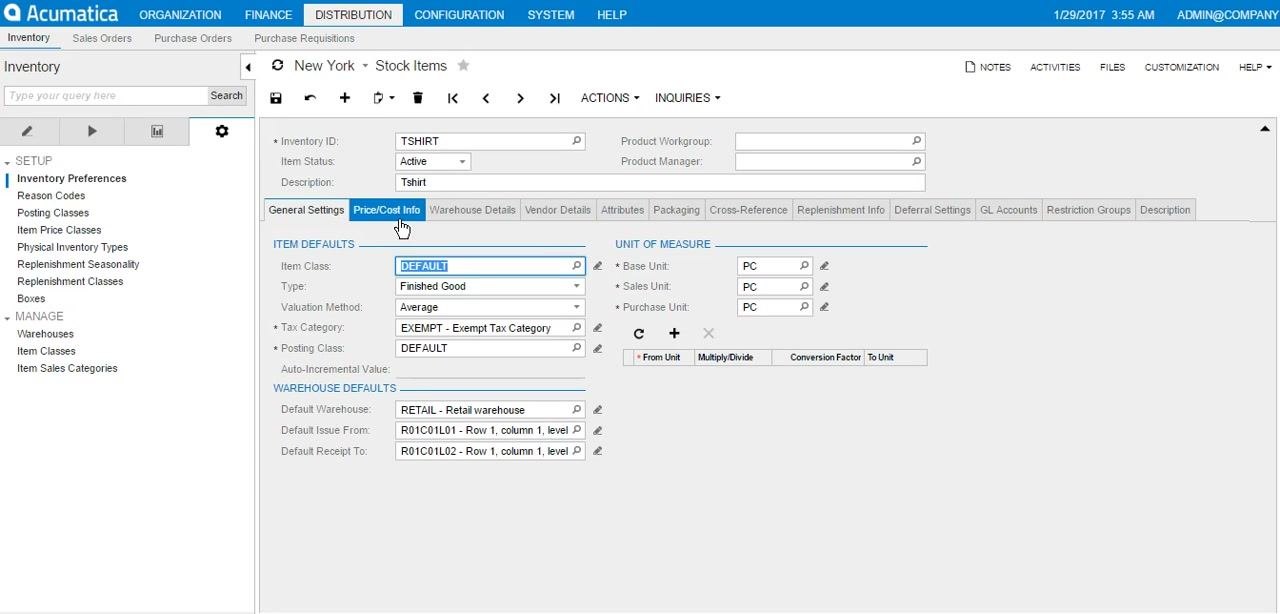Viewport: 1280px width, 614px height.
Task: Edit Default Warehouse with pencil icon
Action: click(x=598, y=410)
